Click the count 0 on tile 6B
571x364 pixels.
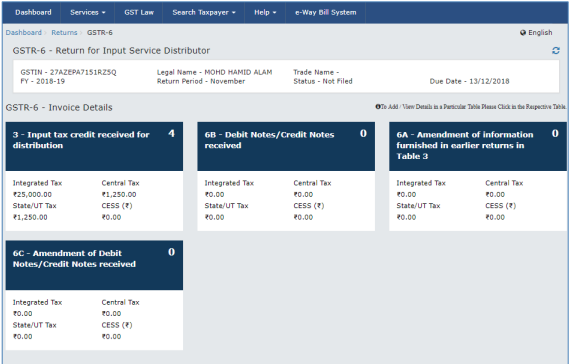[x=363, y=134]
